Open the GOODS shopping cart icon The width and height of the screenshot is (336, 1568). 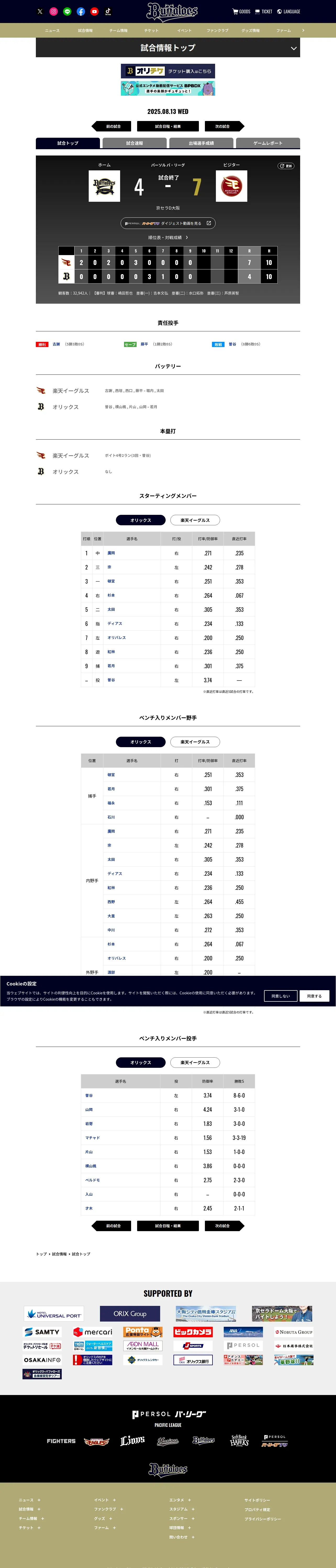[235, 11]
